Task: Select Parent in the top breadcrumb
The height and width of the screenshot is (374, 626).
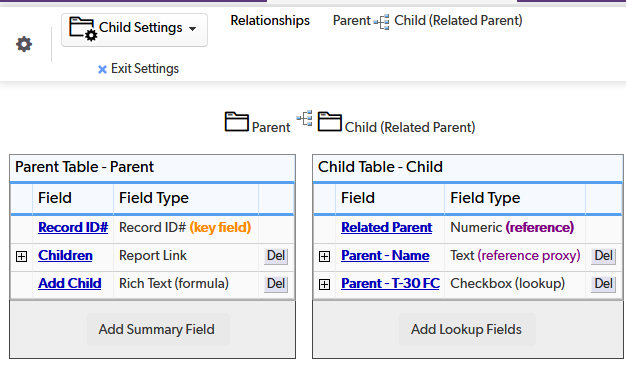Action: (x=352, y=20)
